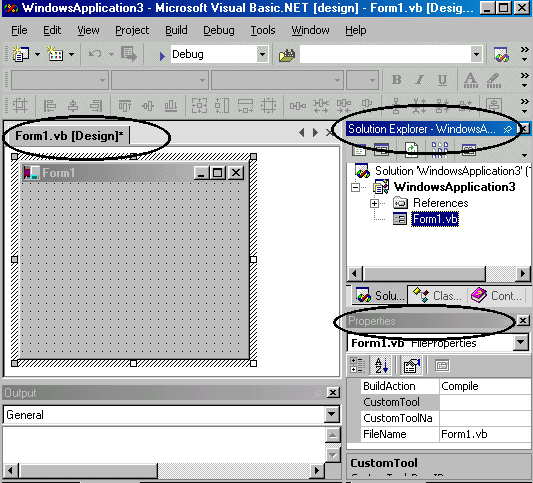
Task: Click the Bold formatting icon
Action: [396, 80]
